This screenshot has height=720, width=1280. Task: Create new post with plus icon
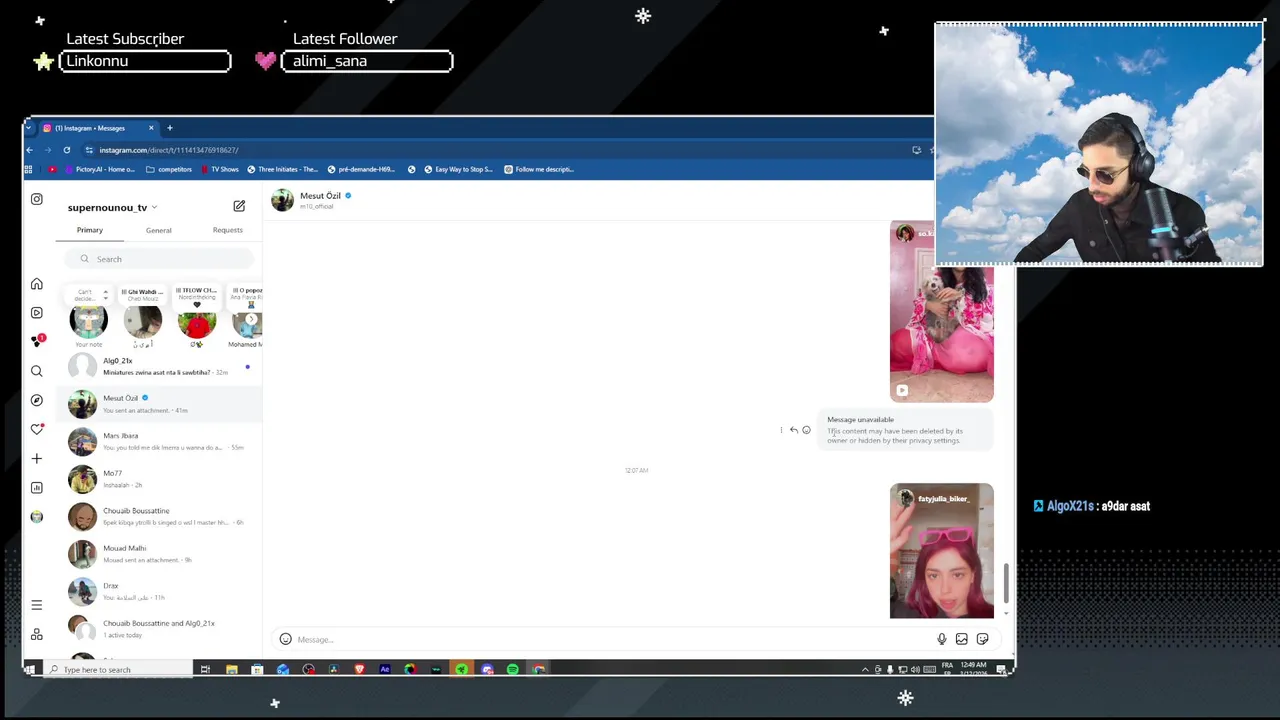pyautogui.click(x=37, y=458)
